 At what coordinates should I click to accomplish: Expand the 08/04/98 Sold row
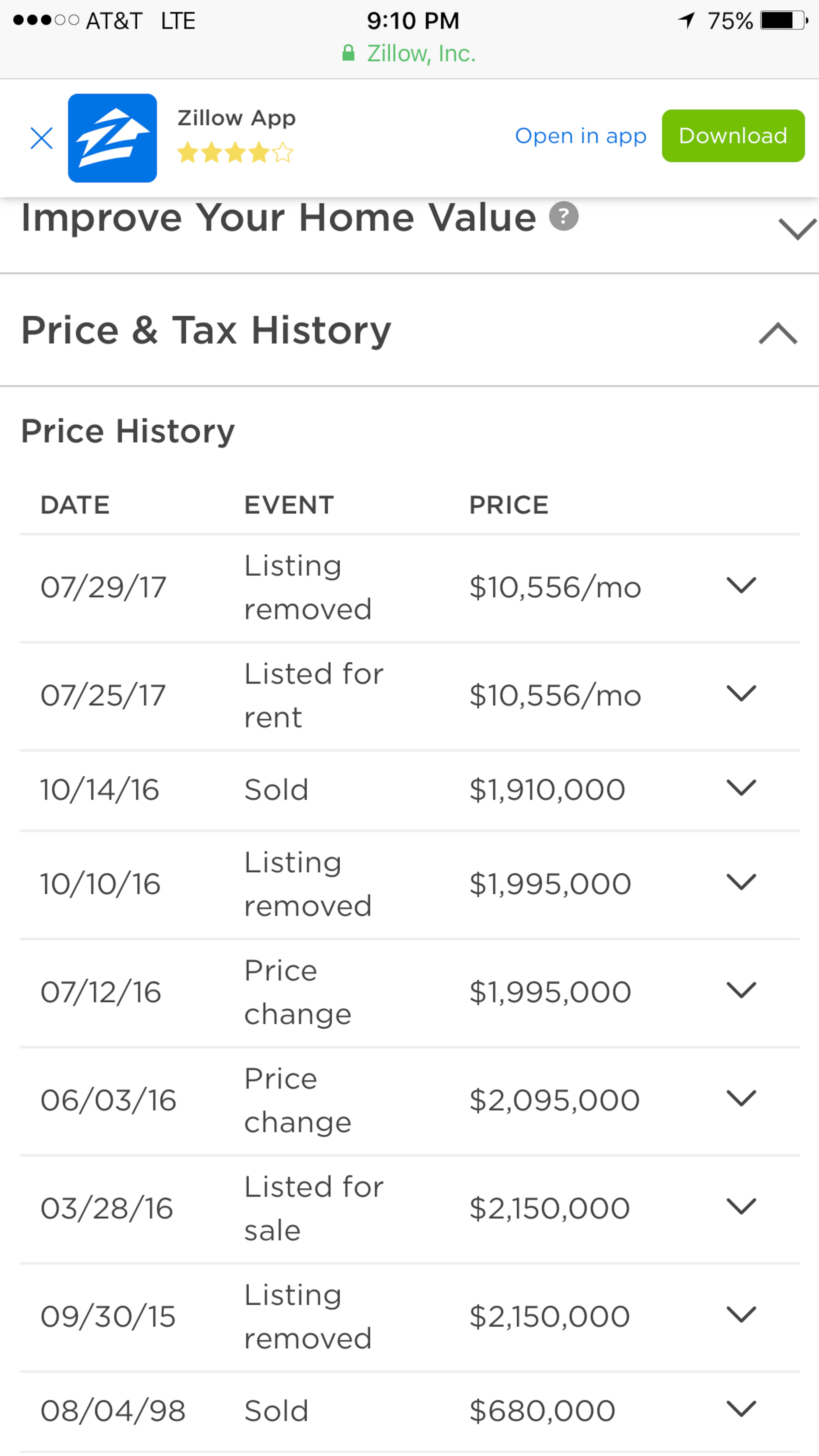[741, 1409]
